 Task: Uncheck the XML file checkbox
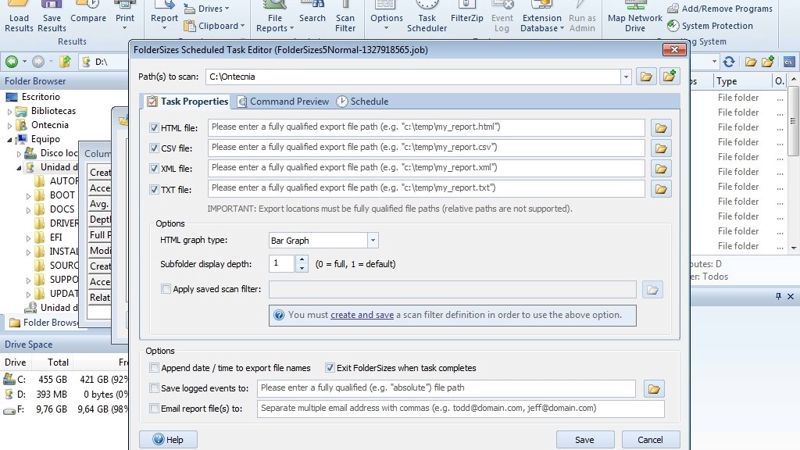(x=154, y=168)
